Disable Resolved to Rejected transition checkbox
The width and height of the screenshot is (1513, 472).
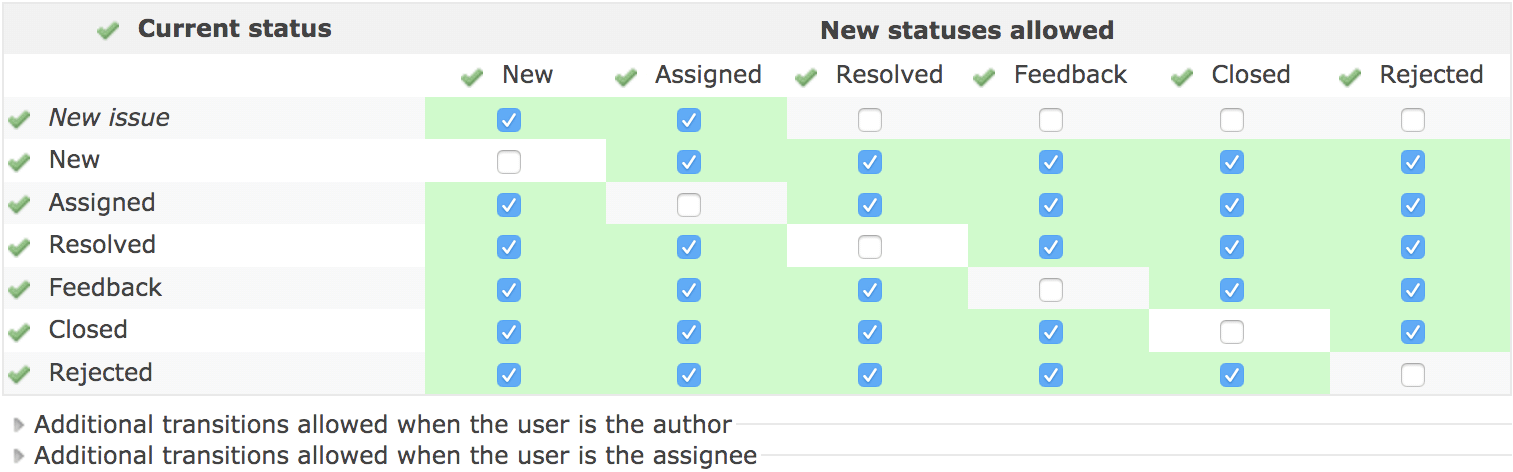point(1413,247)
